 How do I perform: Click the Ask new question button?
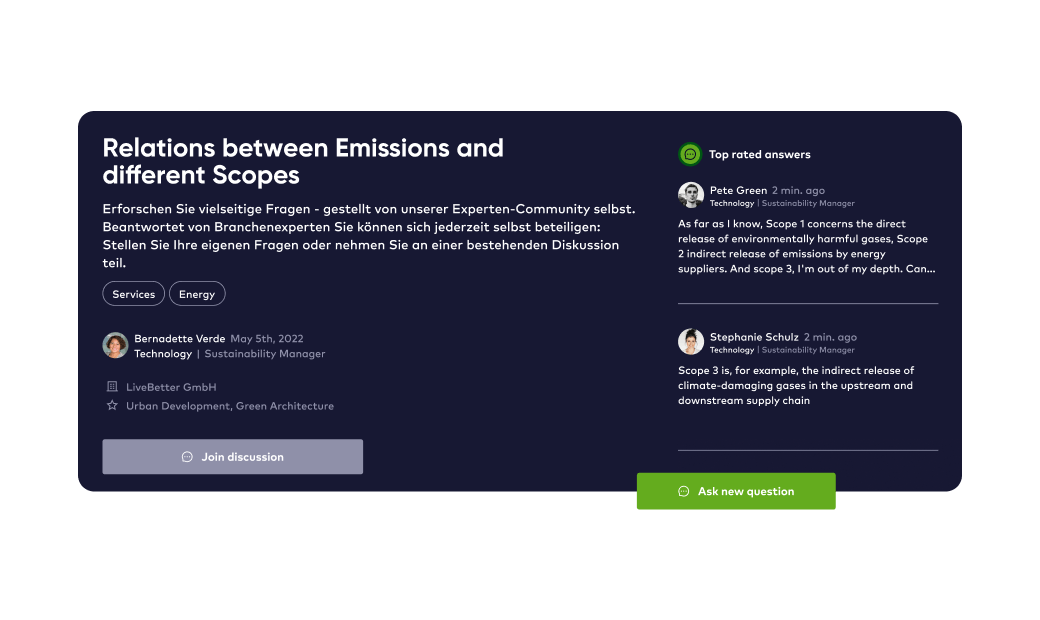736,491
